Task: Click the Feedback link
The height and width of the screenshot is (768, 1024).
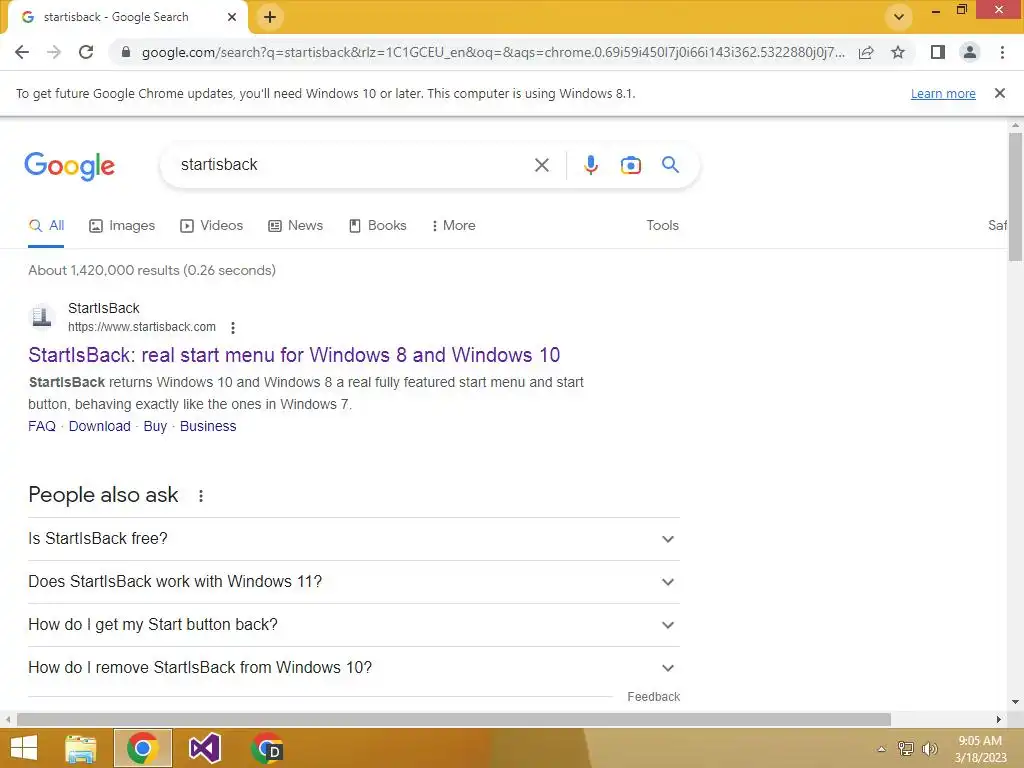Action: pyautogui.click(x=653, y=697)
